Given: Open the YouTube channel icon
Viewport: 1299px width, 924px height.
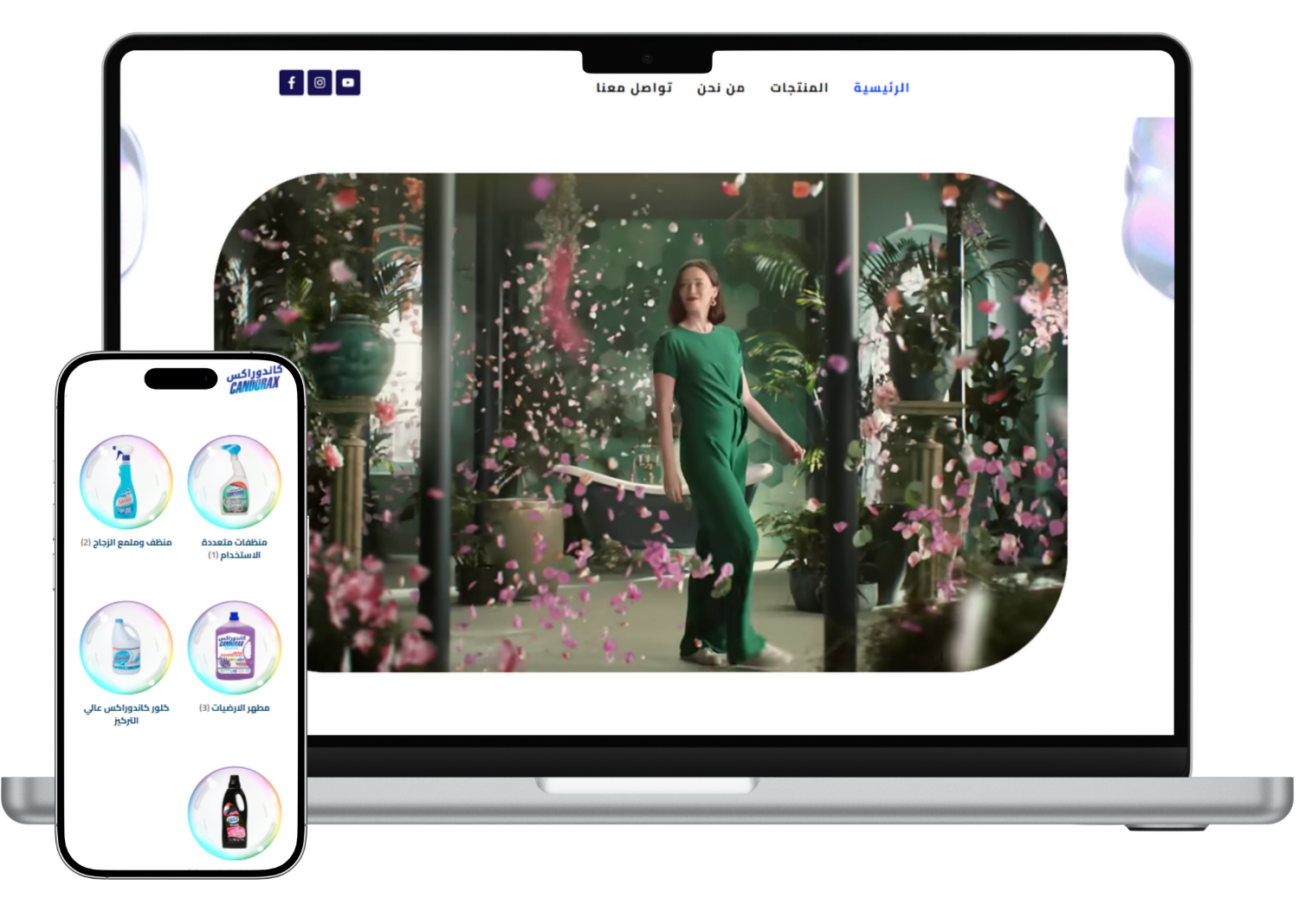Looking at the screenshot, I should pyautogui.click(x=347, y=82).
